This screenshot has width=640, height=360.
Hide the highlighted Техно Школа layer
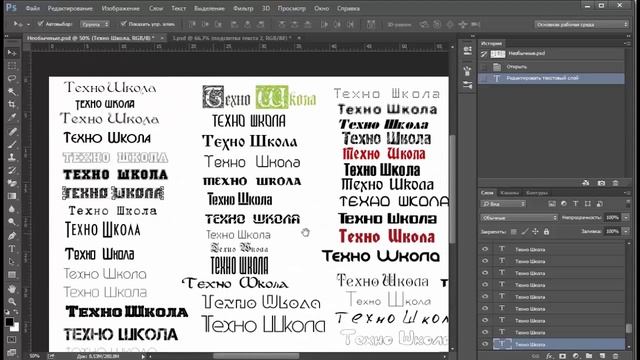tap(485, 344)
